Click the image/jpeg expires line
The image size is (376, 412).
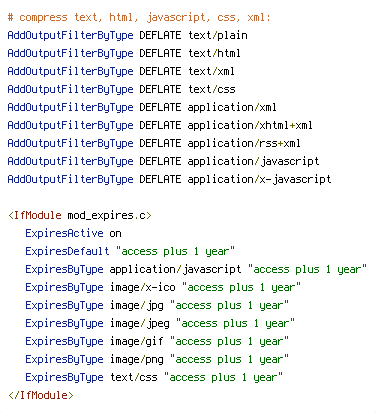click(x=160, y=323)
